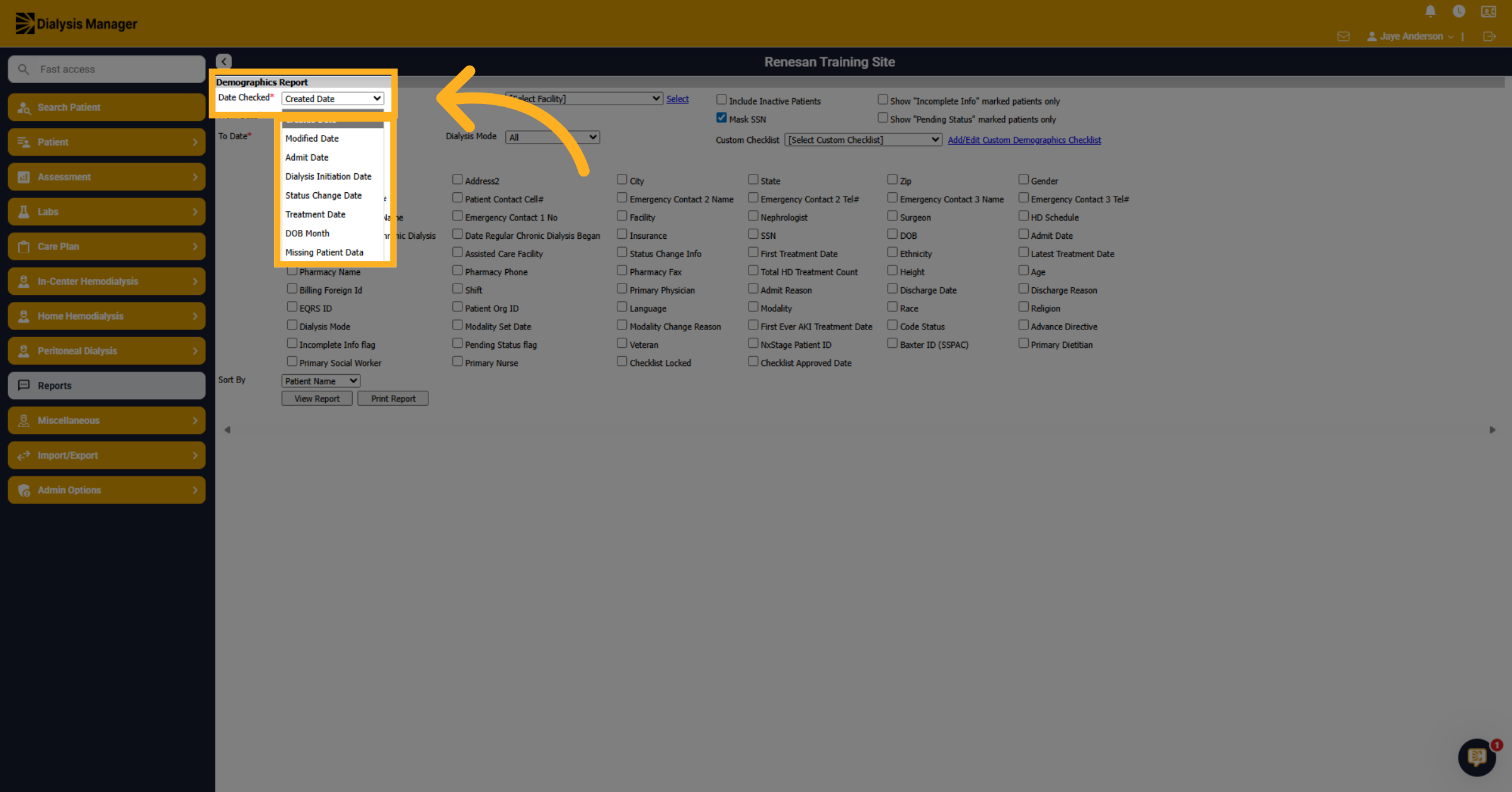
Task: Choose DOB Month option
Action: coord(332,233)
